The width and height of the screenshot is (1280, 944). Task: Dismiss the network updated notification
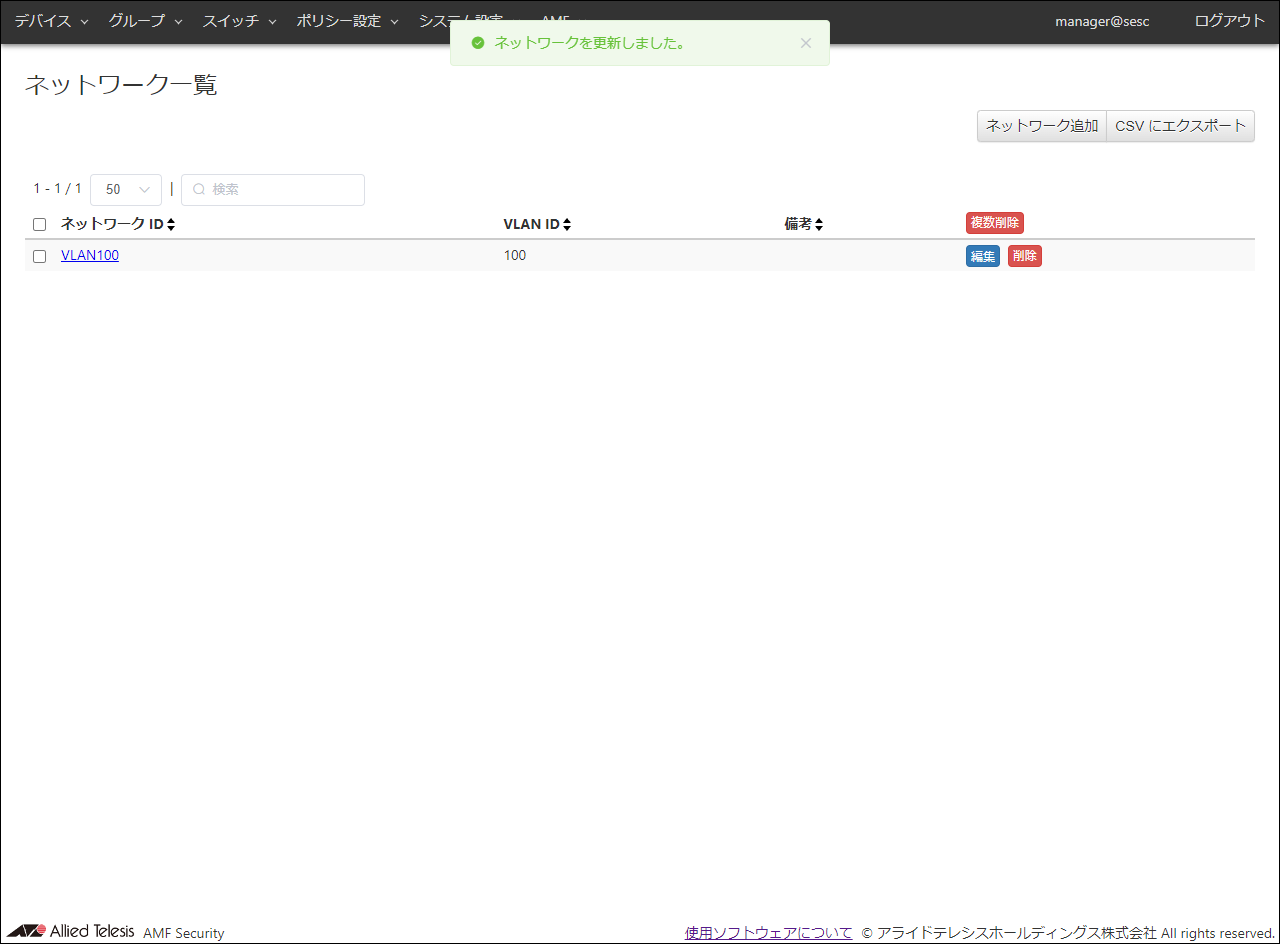tap(806, 43)
